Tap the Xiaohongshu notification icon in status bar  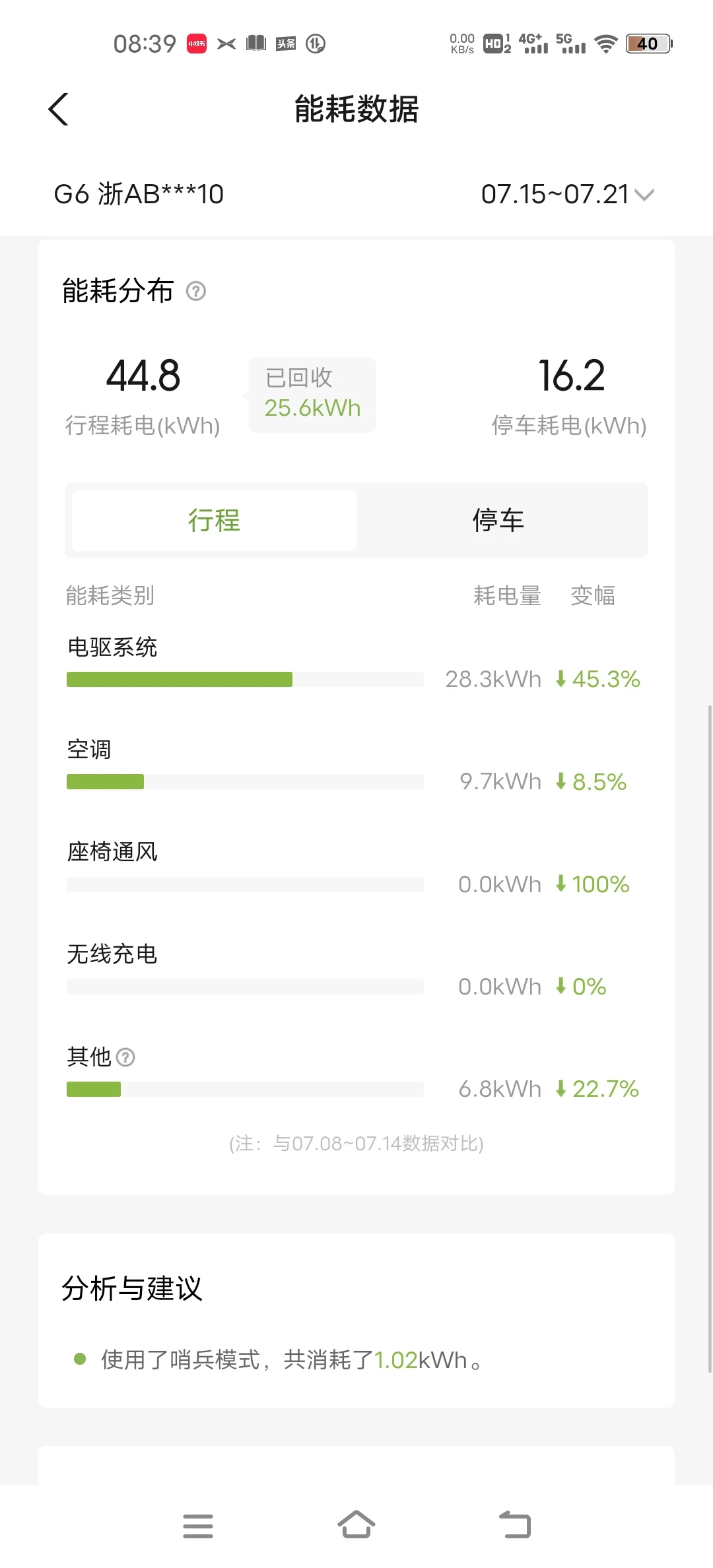point(197,44)
